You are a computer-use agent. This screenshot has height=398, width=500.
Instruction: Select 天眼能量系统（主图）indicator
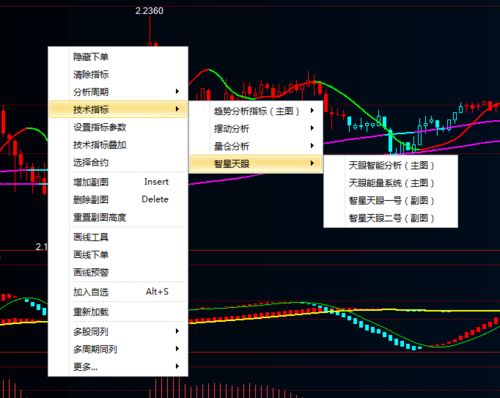pos(391,183)
